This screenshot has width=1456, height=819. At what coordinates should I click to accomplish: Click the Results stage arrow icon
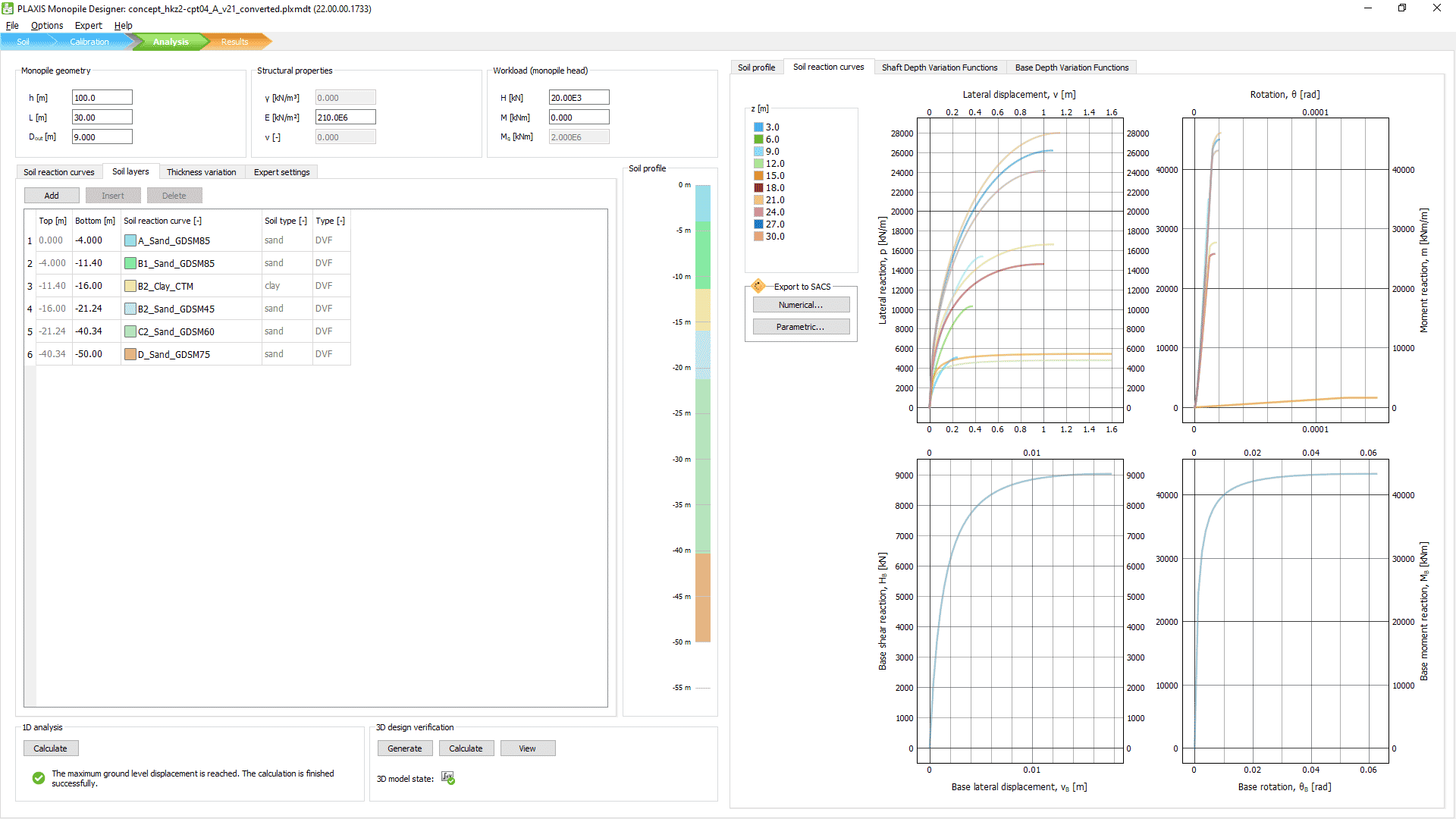(x=233, y=41)
